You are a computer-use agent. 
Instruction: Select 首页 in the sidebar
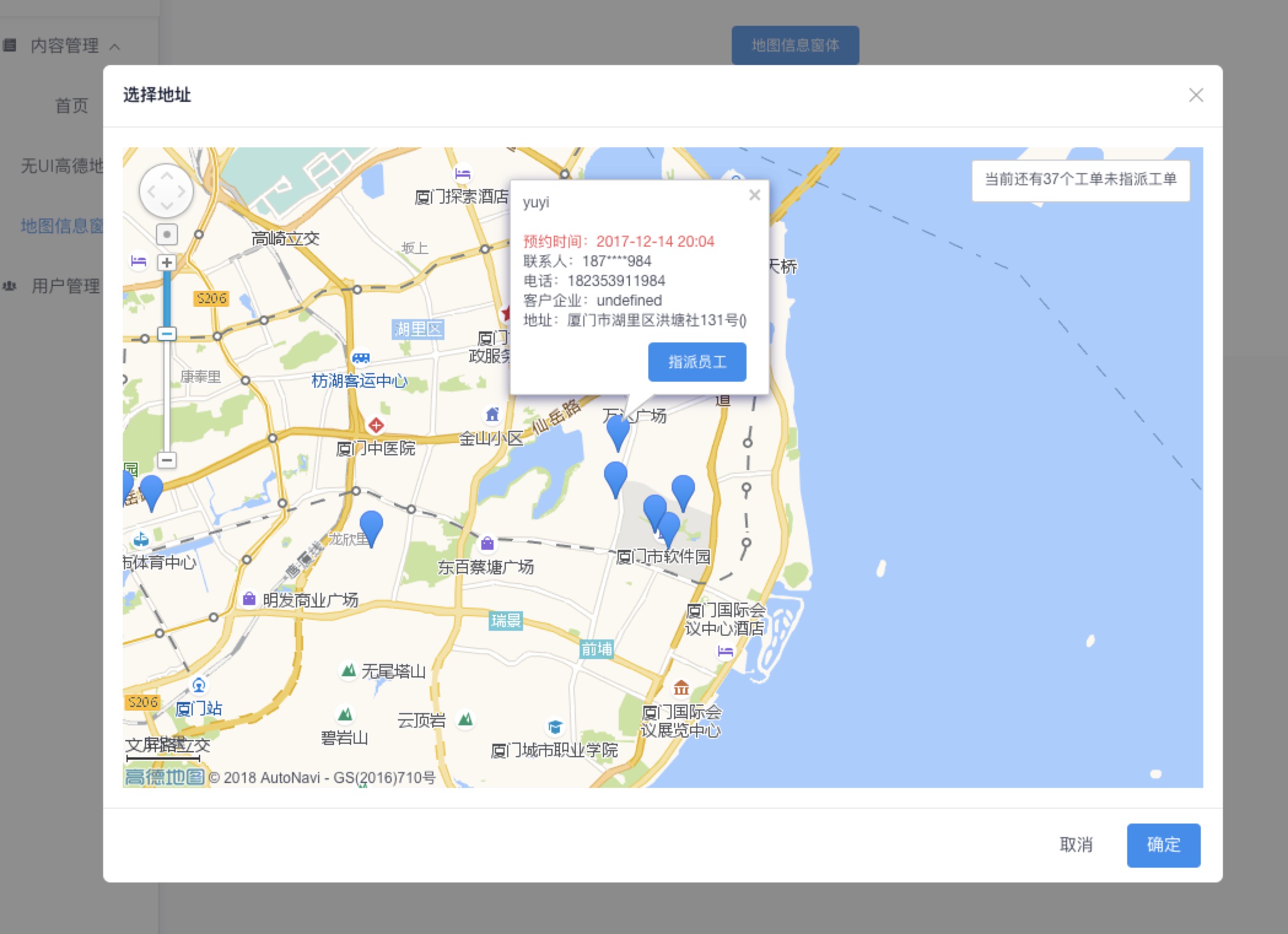point(72,106)
